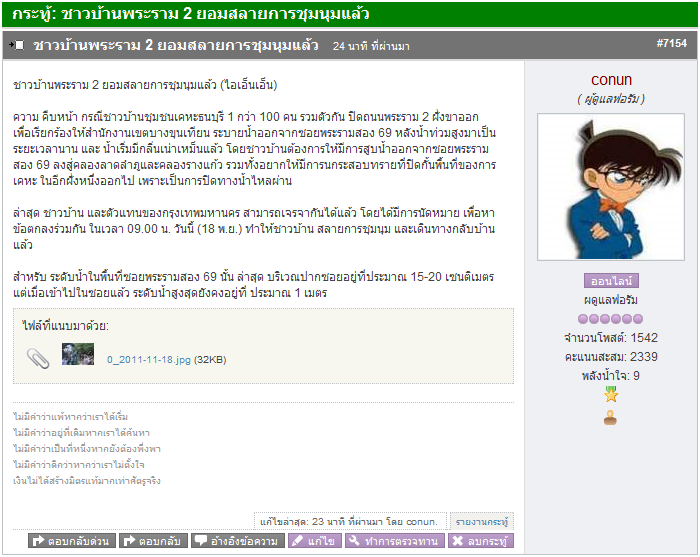This screenshot has width=700, height=557.
Task: Click the ลบกระทู้ delete thread button
Action: tap(481, 541)
